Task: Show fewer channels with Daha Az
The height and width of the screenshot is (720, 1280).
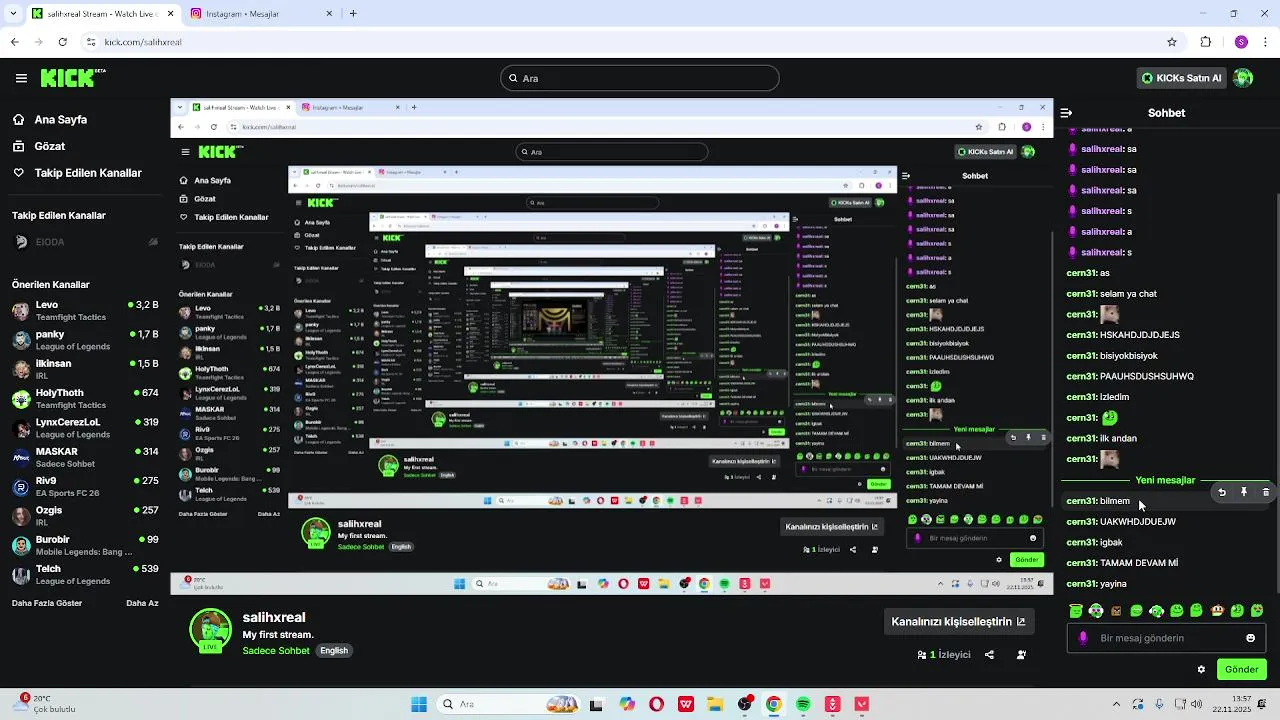Action: coord(142,603)
